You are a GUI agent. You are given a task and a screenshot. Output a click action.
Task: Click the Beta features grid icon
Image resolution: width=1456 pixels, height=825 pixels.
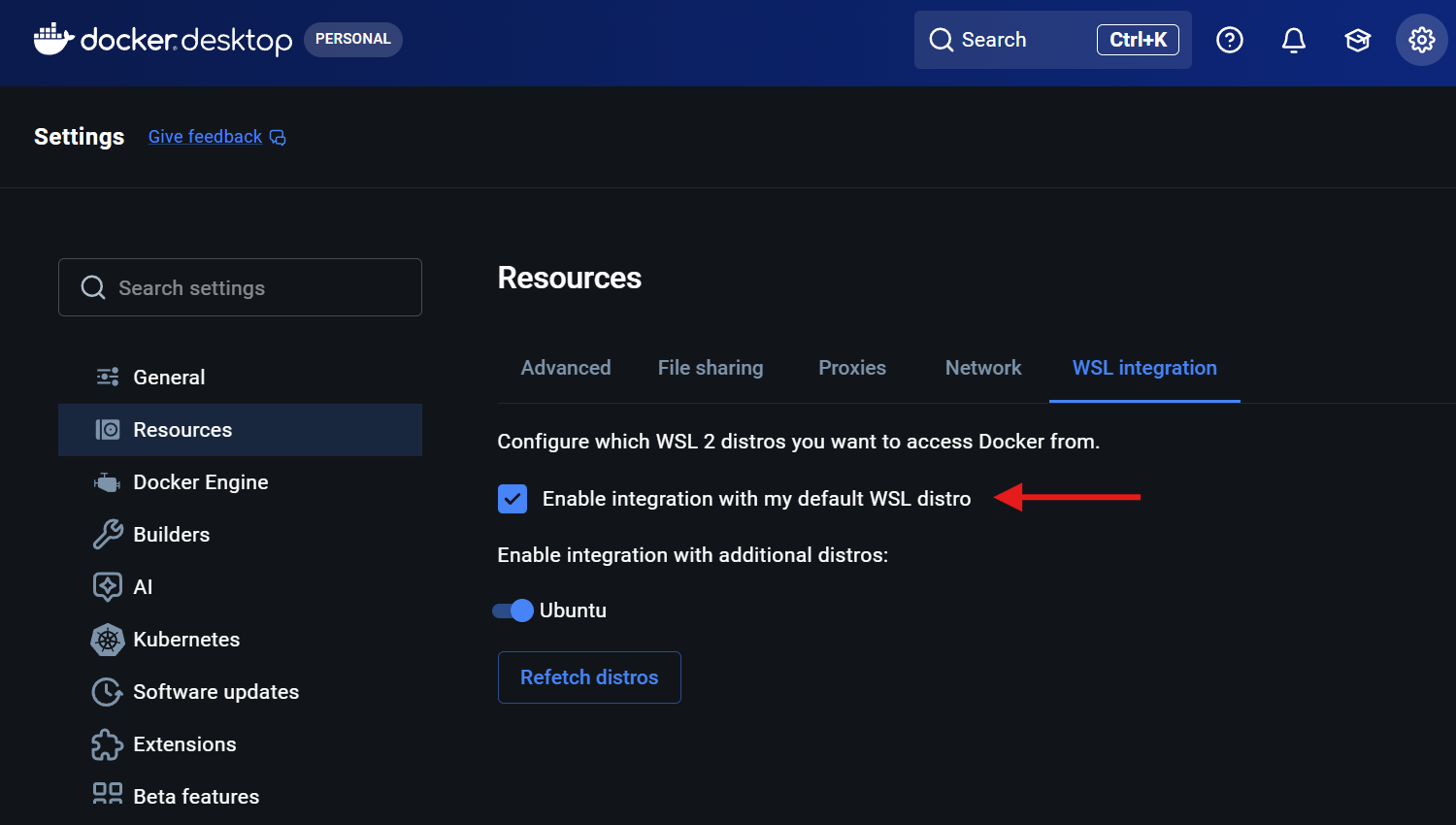(x=108, y=794)
